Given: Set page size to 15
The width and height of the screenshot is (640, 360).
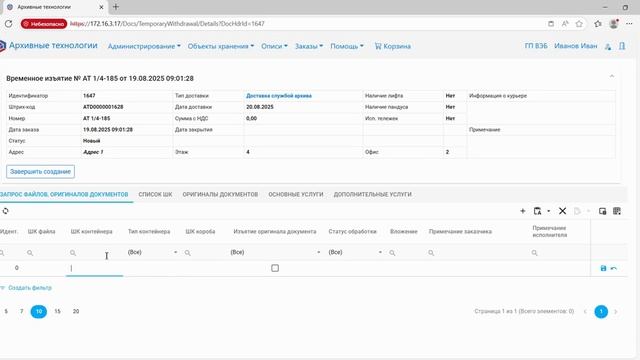Looking at the screenshot, I should coord(57,311).
